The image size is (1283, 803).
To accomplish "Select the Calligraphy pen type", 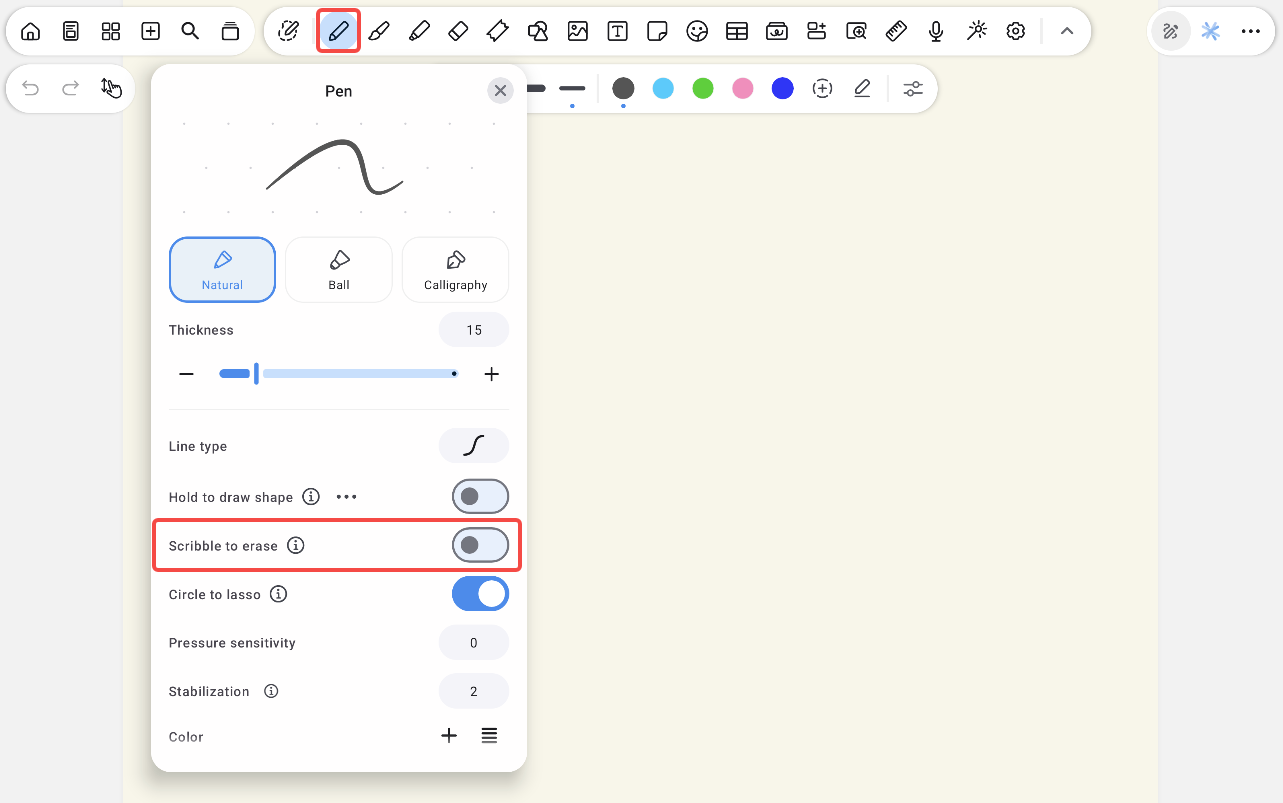I will [x=455, y=270].
